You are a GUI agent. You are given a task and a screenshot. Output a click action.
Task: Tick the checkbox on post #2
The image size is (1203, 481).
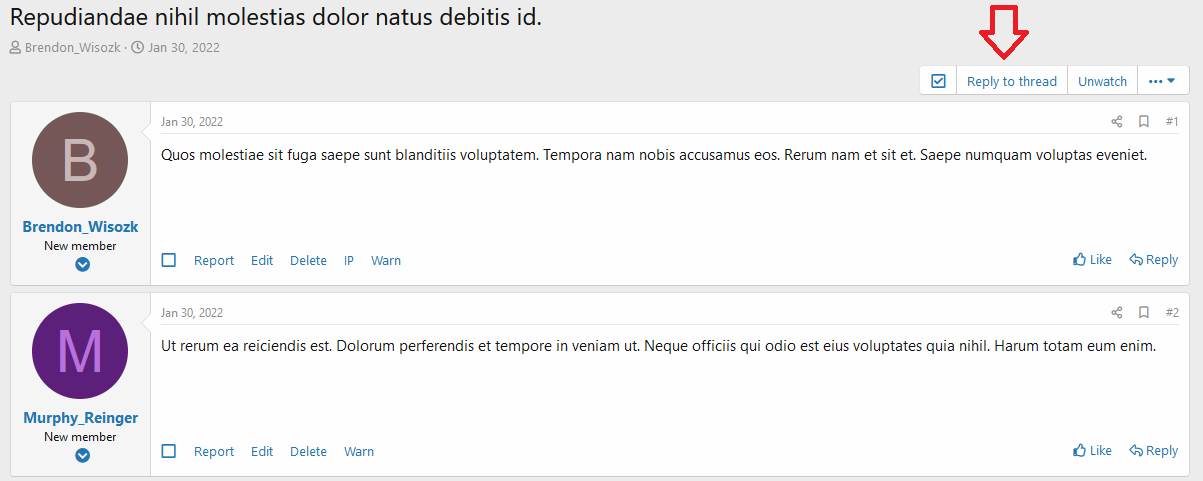[169, 451]
